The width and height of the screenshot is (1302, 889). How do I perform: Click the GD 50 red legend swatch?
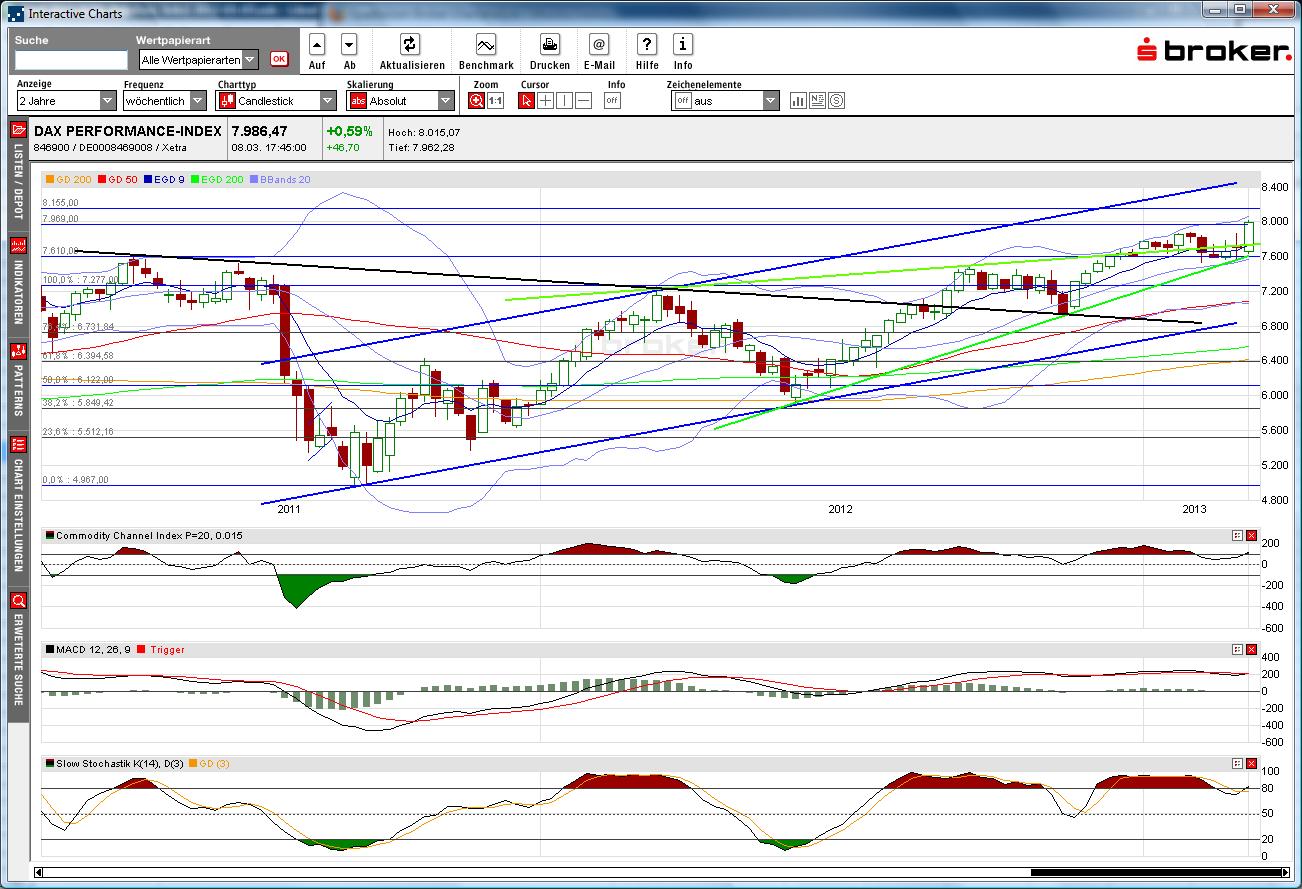click(102, 179)
